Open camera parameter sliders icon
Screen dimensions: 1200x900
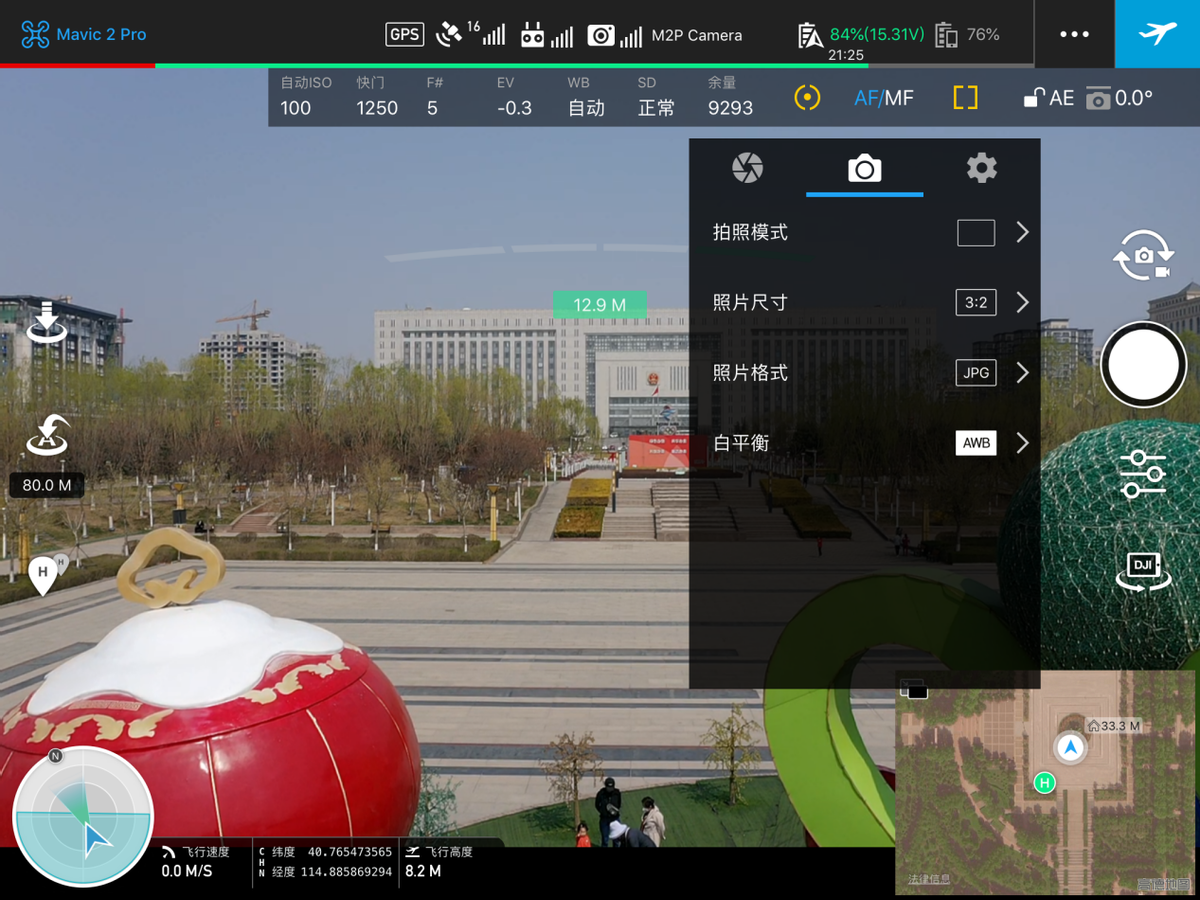coord(1143,474)
